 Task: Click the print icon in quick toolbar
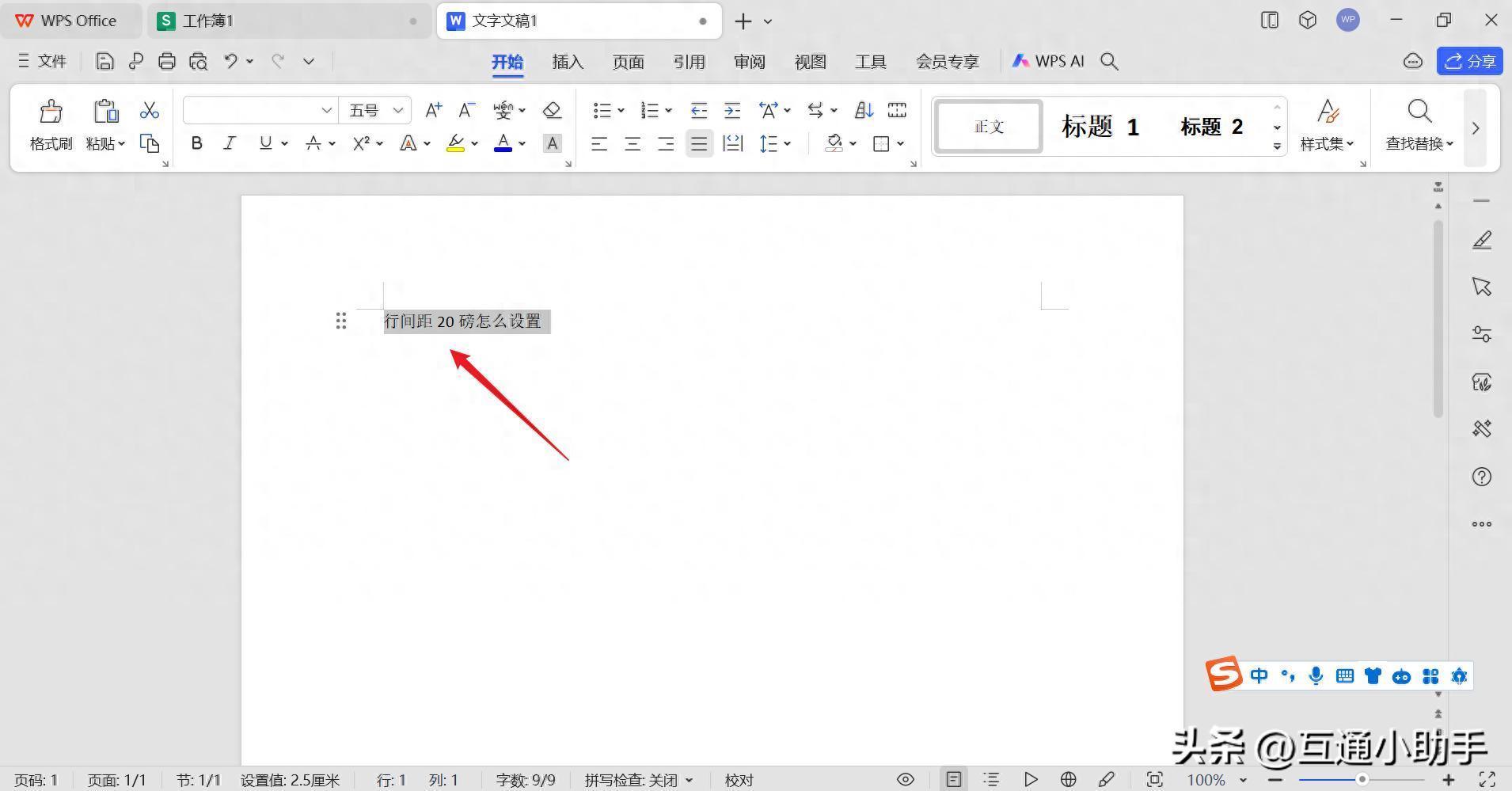point(166,61)
